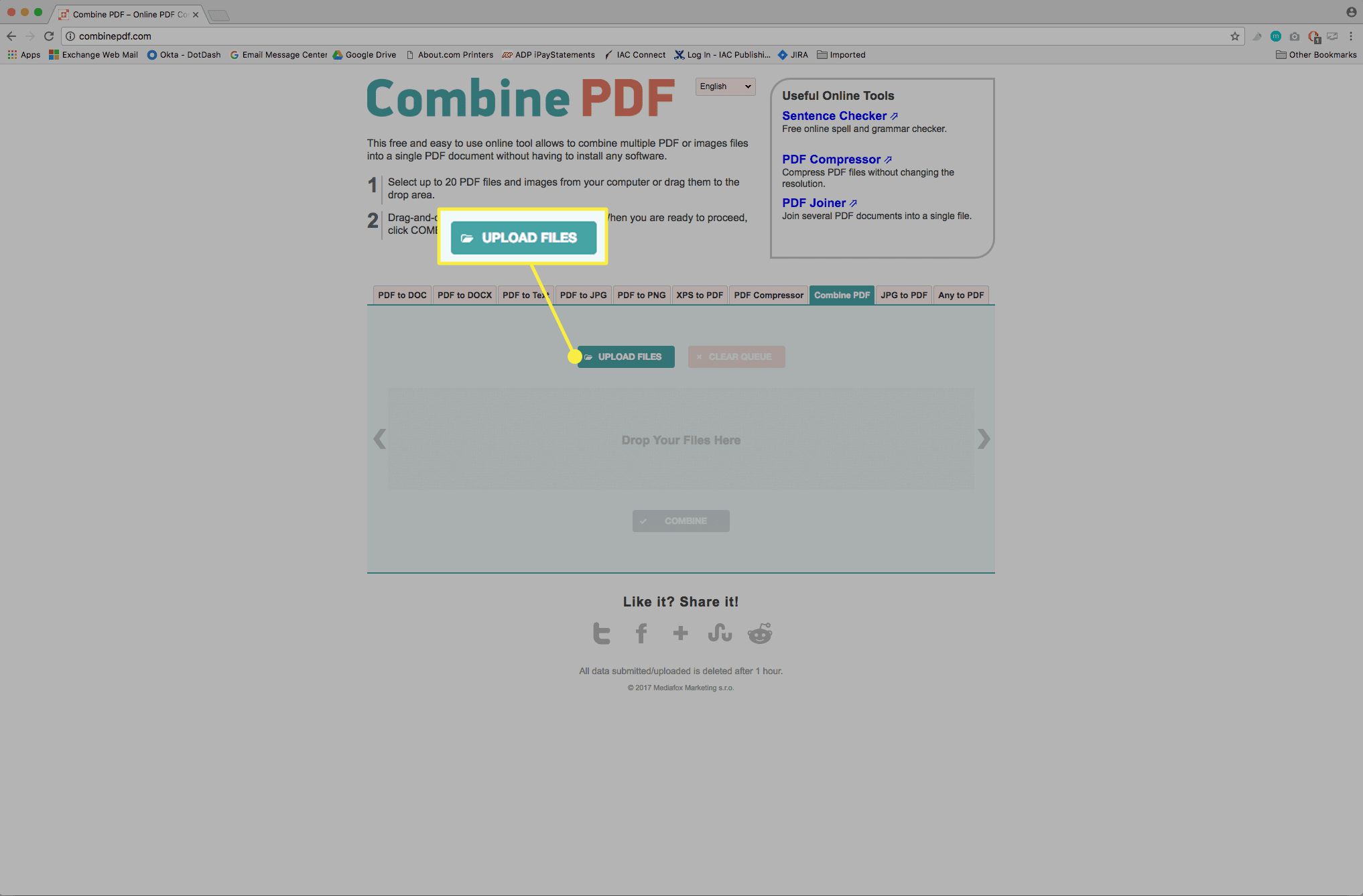Click the Google Plus share icon
The height and width of the screenshot is (896, 1363).
coord(680,632)
